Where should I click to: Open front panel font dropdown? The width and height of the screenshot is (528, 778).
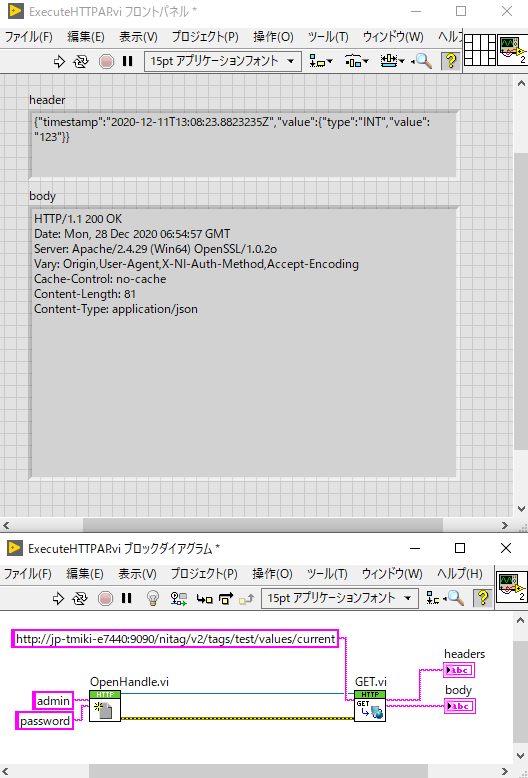pos(223,62)
